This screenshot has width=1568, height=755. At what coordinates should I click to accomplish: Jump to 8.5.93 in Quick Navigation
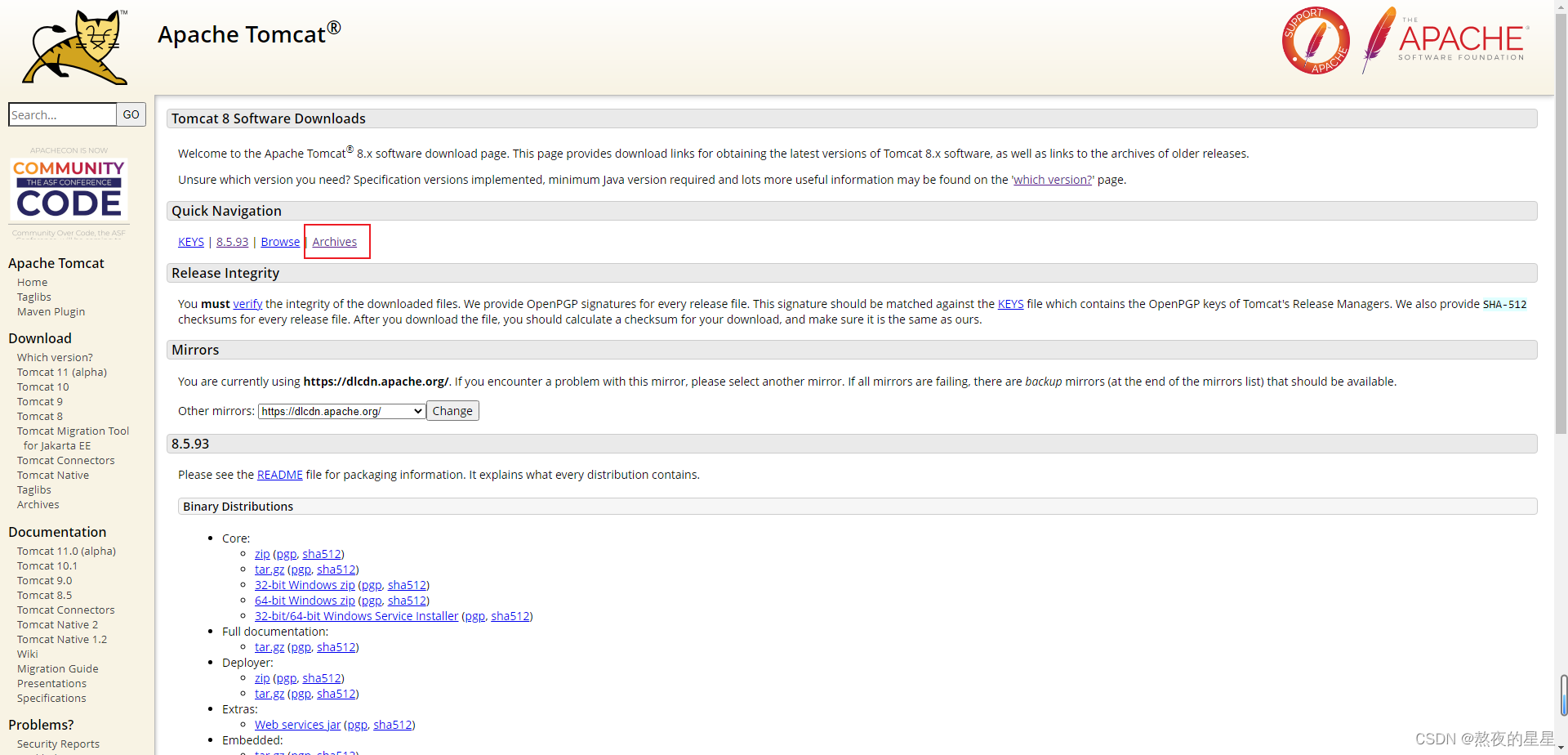233,242
